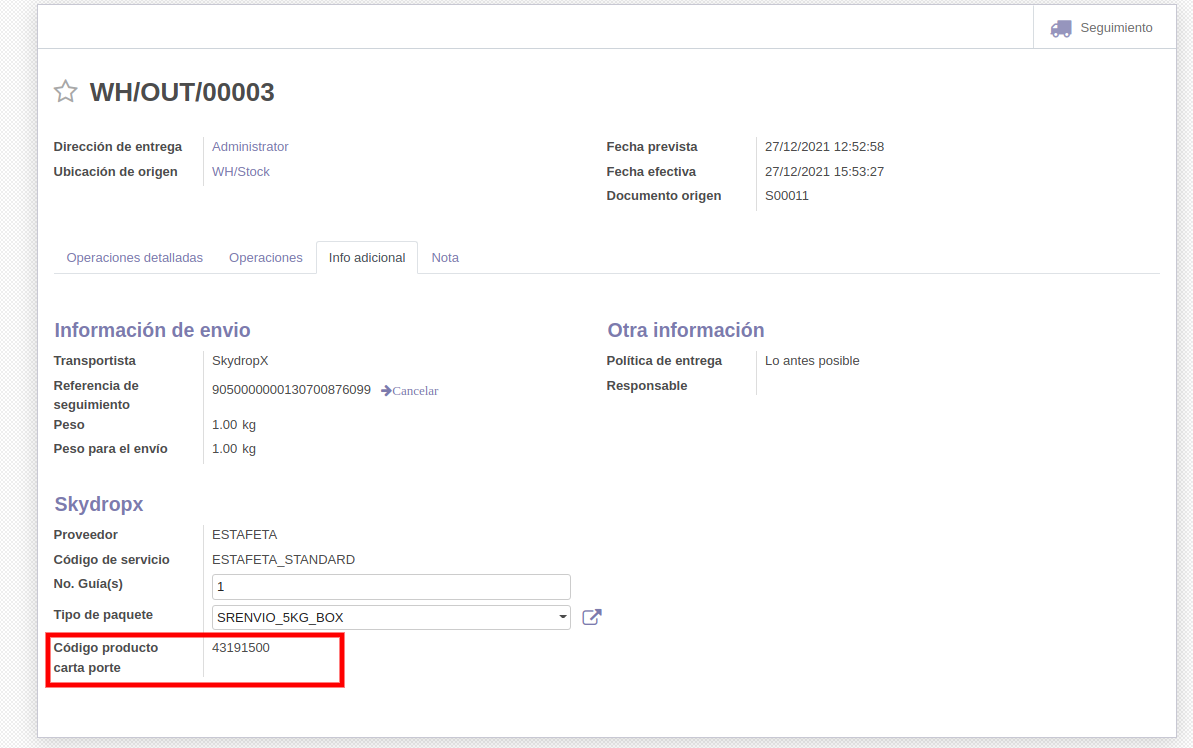Open Seguimiento with the truck icon
Screen dimensions: 1193x748
pos(1102,28)
